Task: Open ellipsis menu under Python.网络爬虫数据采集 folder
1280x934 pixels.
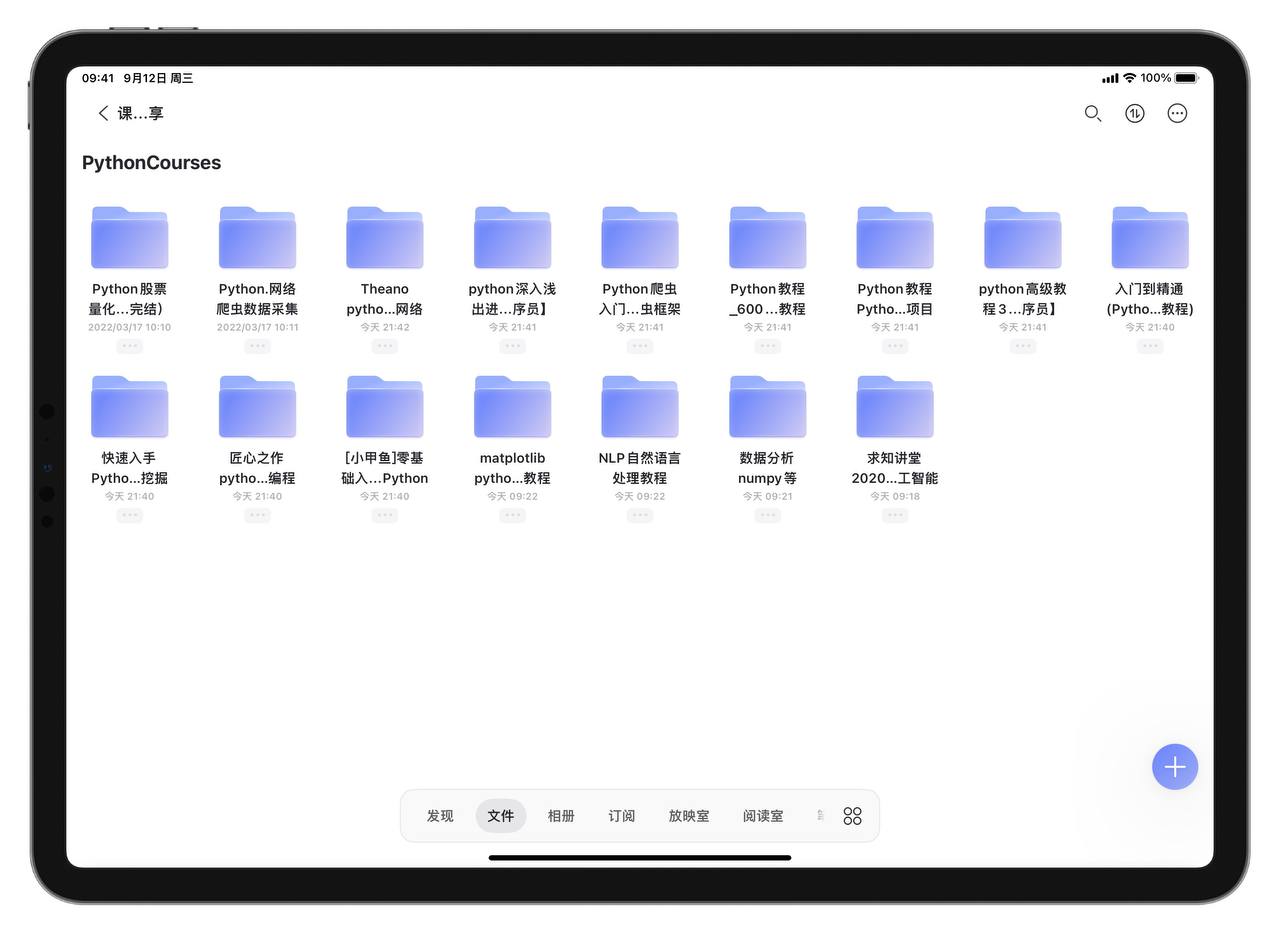Action: click(257, 346)
